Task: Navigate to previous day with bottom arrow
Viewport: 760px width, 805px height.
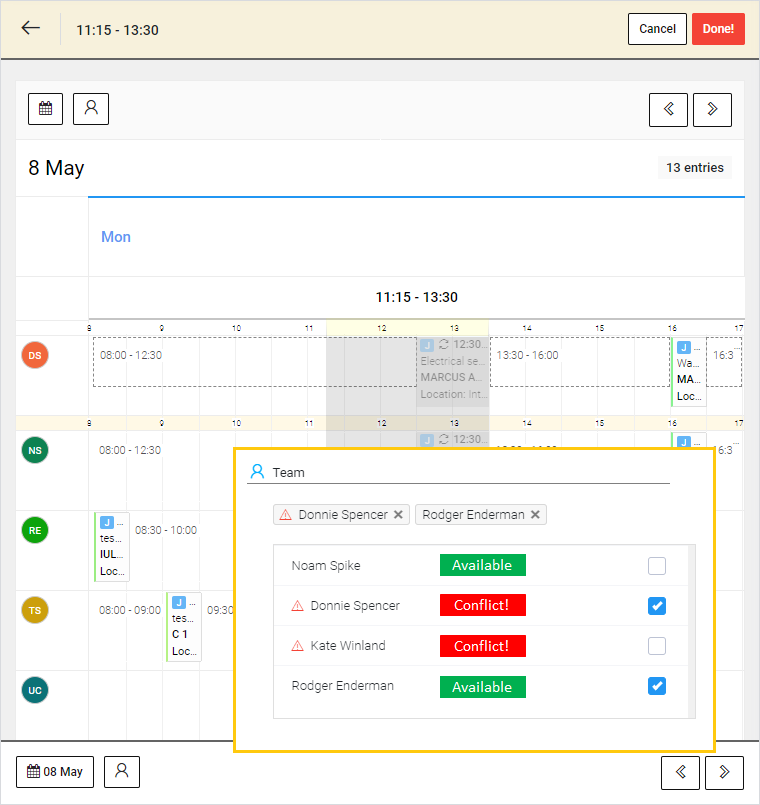Action: click(680, 772)
